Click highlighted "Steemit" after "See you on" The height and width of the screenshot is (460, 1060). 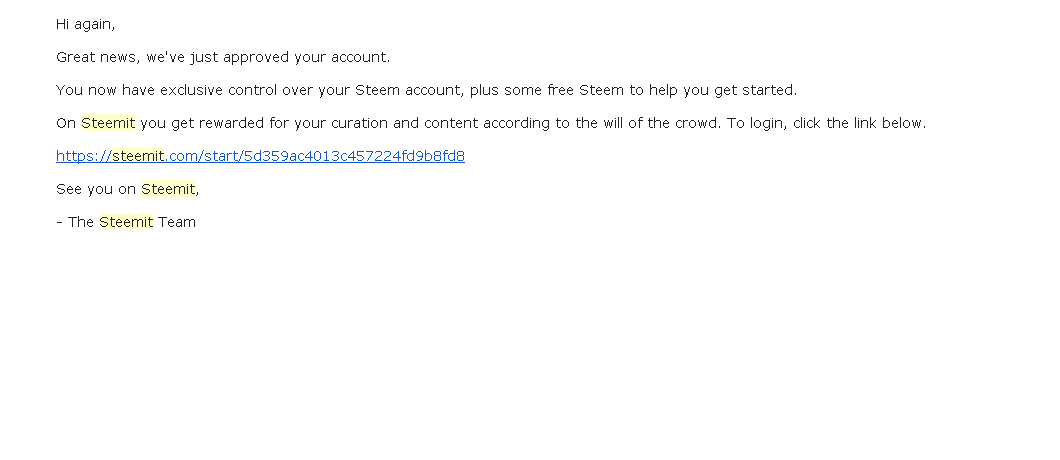[168, 189]
